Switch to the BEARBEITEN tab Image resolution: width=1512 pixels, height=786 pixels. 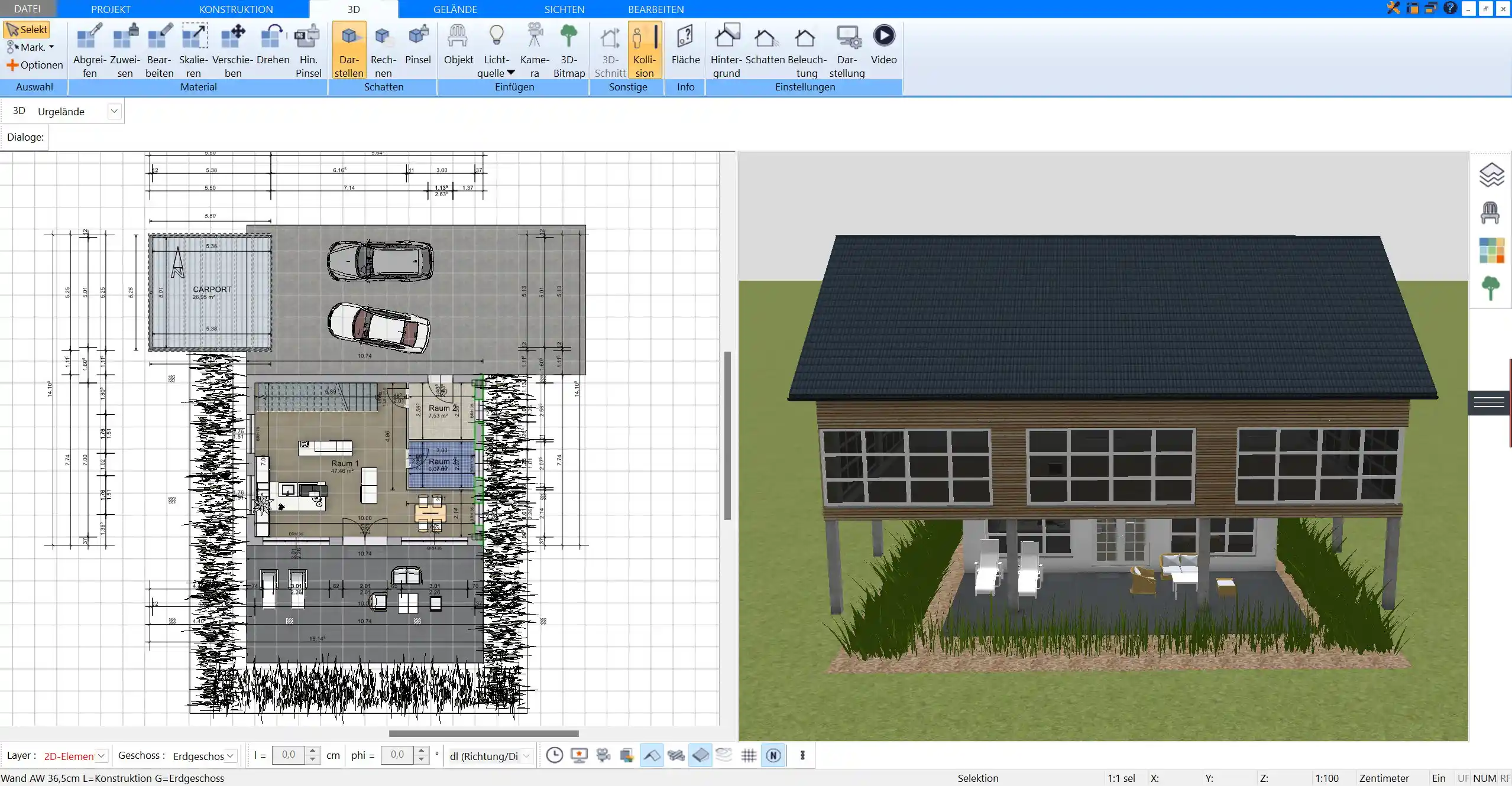click(x=656, y=9)
